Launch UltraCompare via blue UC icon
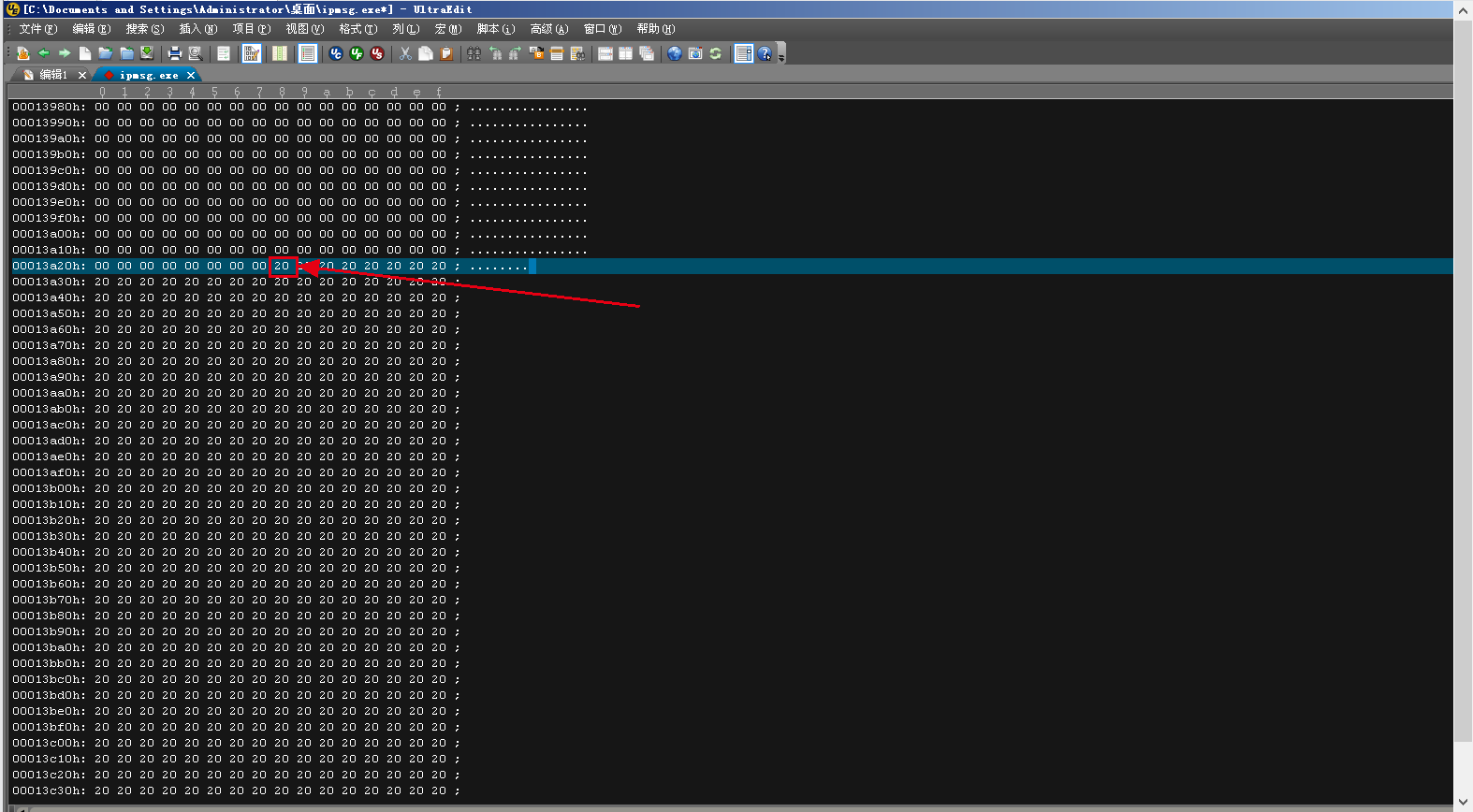 (x=335, y=53)
